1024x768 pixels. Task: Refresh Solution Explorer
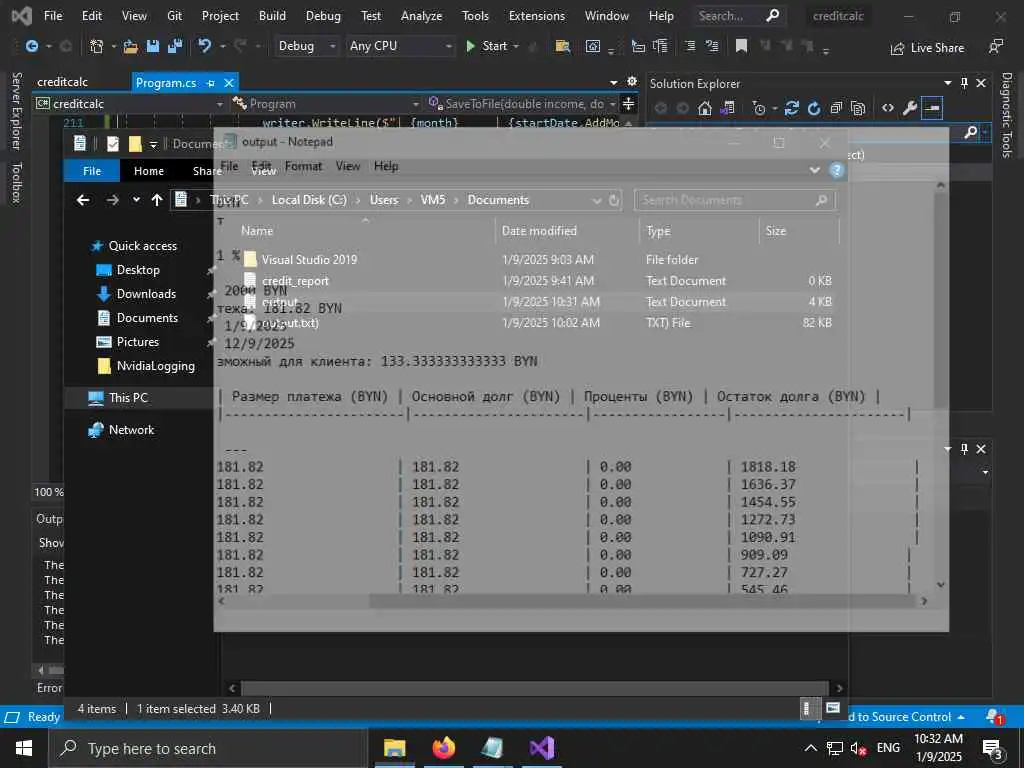814,108
